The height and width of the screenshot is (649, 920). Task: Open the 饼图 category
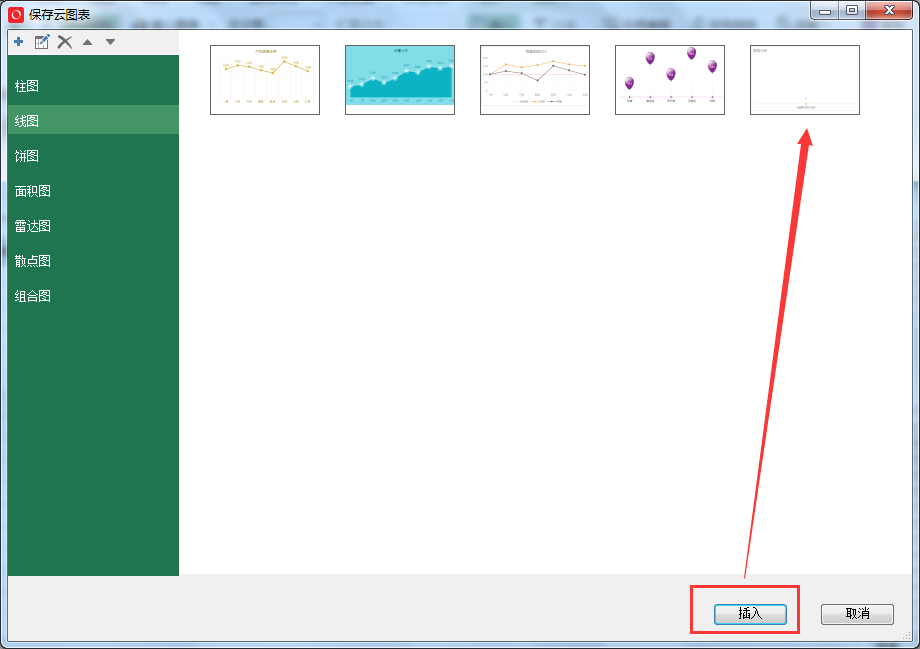[x=93, y=156]
